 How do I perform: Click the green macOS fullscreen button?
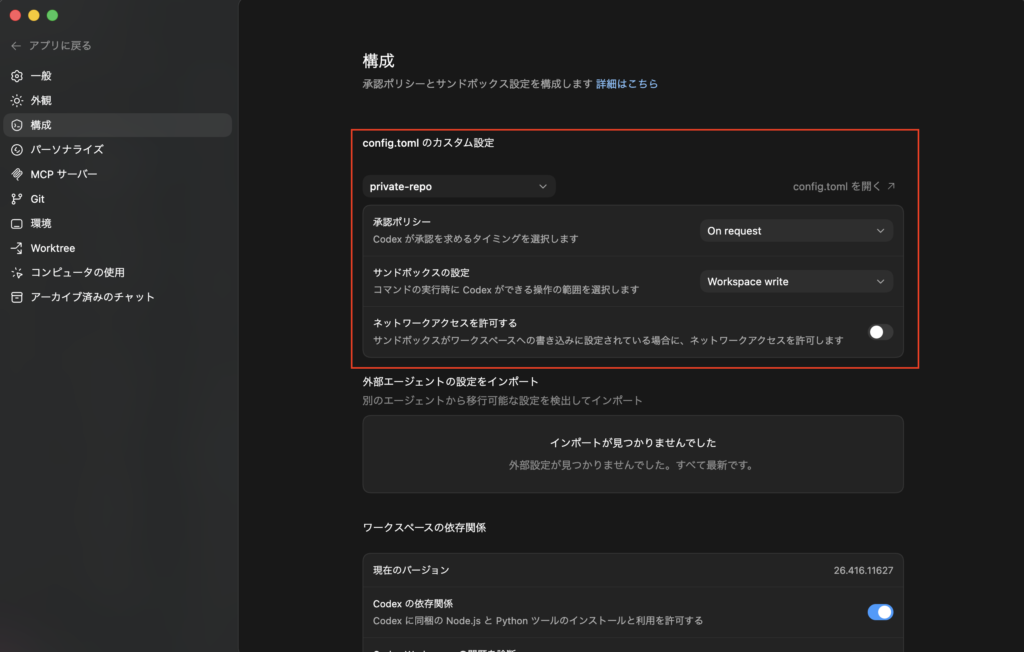pyautogui.click(x=52, y=16)
